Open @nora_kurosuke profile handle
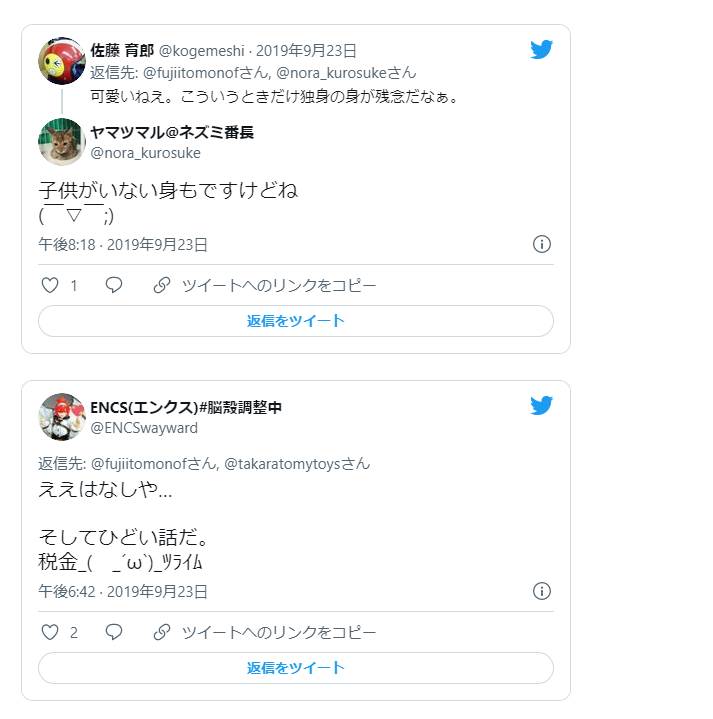Viewport: 713px width, 719px height. pos(145,153)
